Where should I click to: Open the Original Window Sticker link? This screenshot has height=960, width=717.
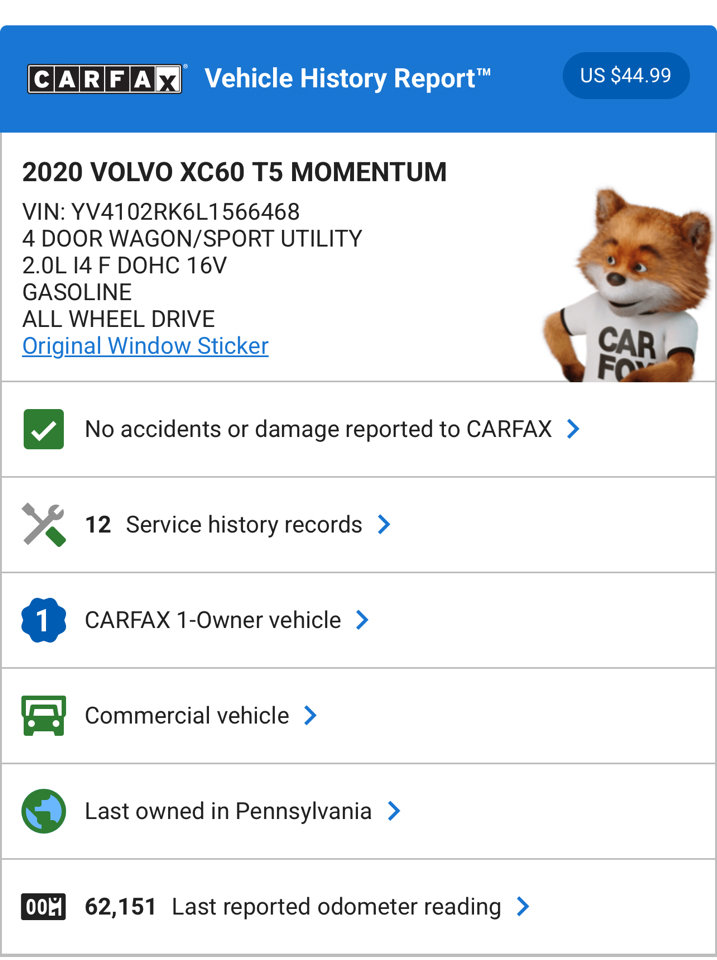tap(144, 346)
